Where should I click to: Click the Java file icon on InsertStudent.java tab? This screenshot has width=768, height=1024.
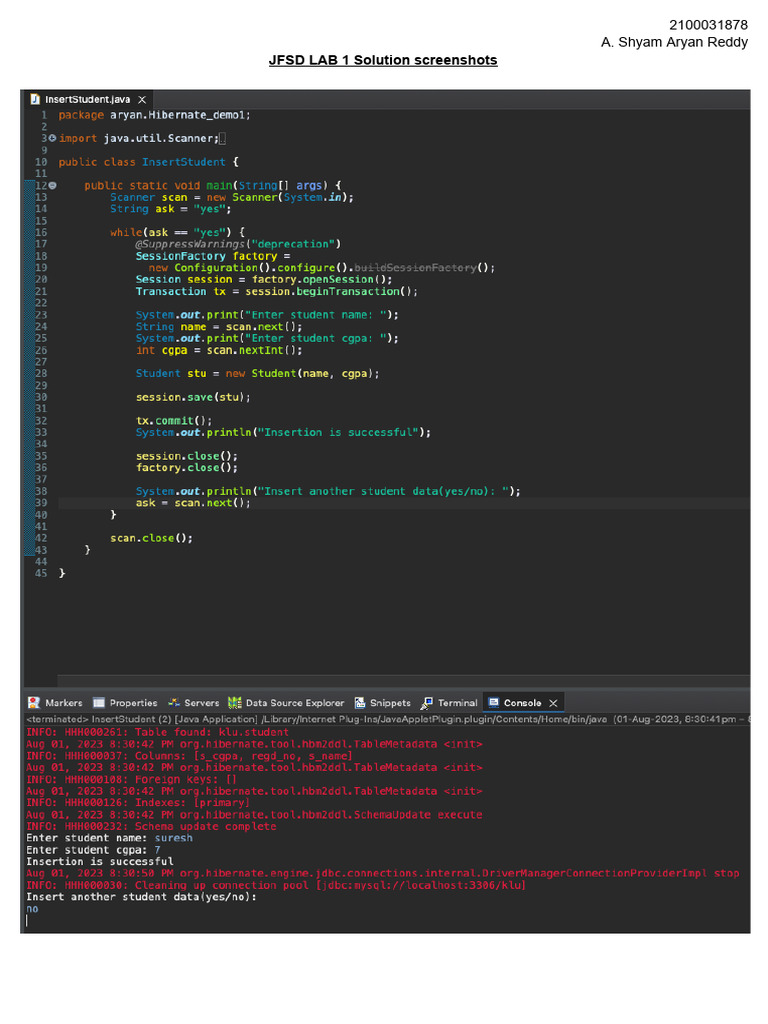tap(35, 99)
